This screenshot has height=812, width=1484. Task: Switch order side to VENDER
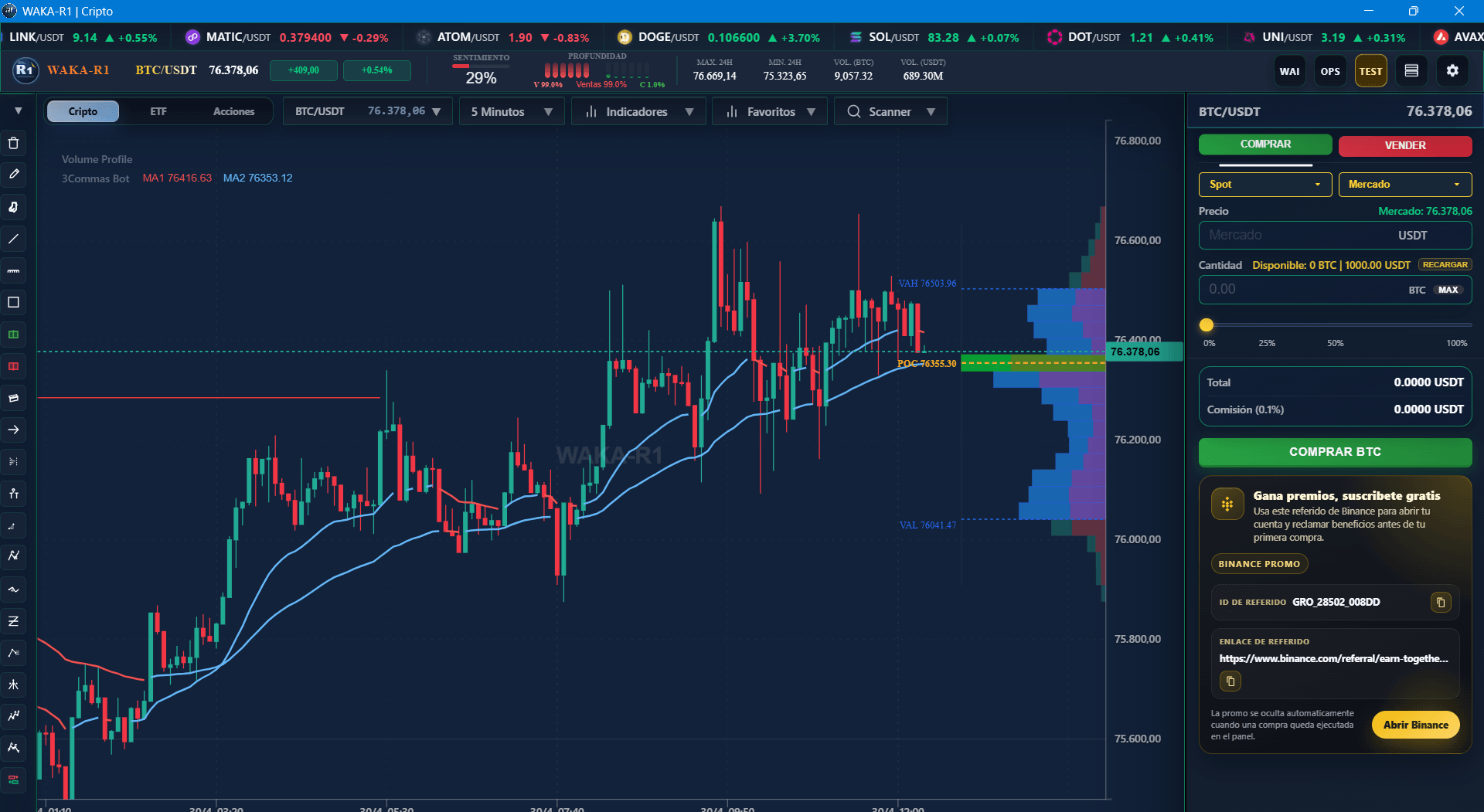coord(1405,145)
